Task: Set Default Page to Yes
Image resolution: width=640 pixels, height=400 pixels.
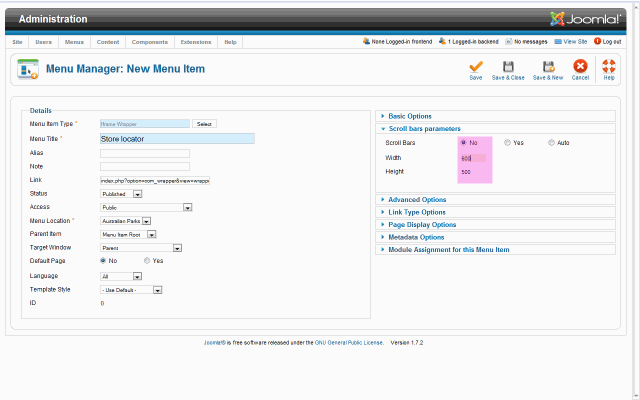Action: 148,261
